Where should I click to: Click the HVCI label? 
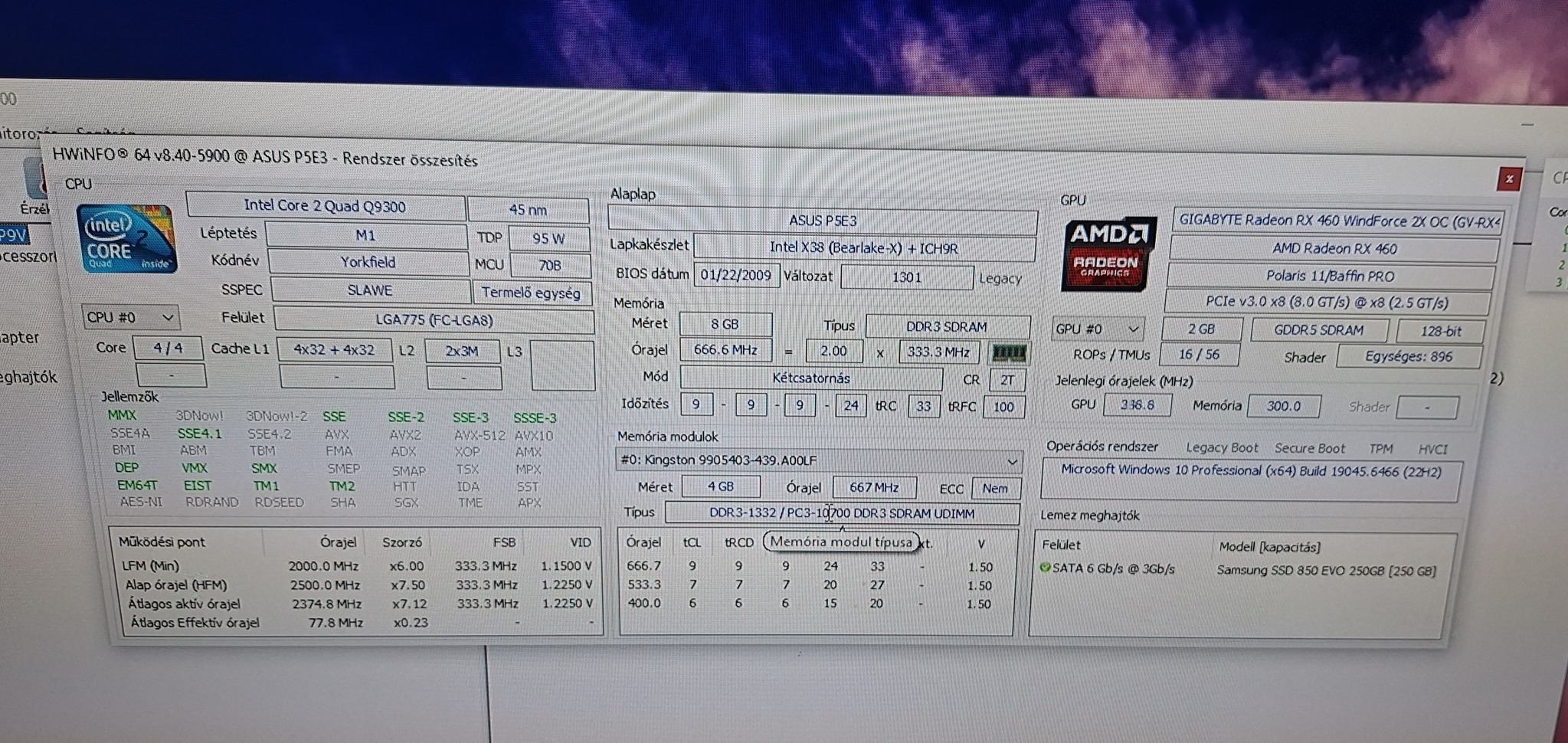pos(1432,450)
